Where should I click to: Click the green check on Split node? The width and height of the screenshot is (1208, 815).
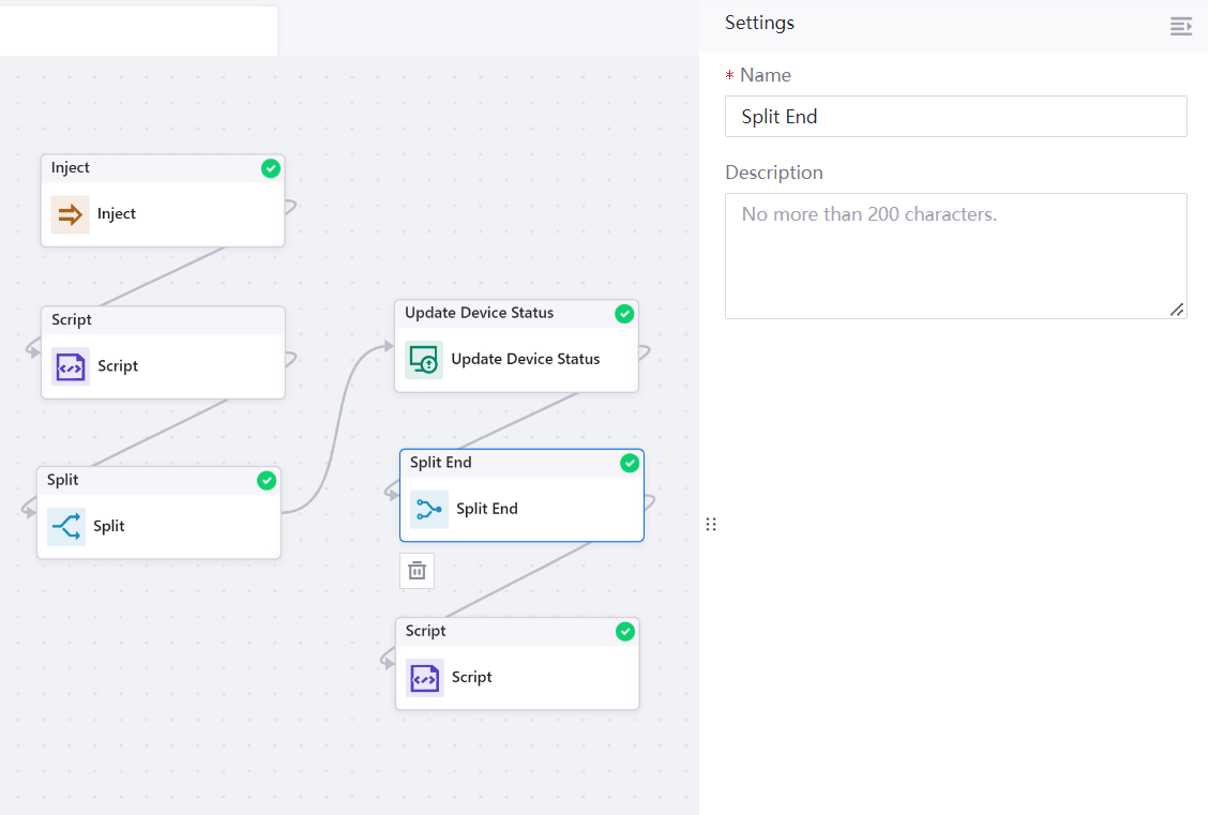coord(266,481)
